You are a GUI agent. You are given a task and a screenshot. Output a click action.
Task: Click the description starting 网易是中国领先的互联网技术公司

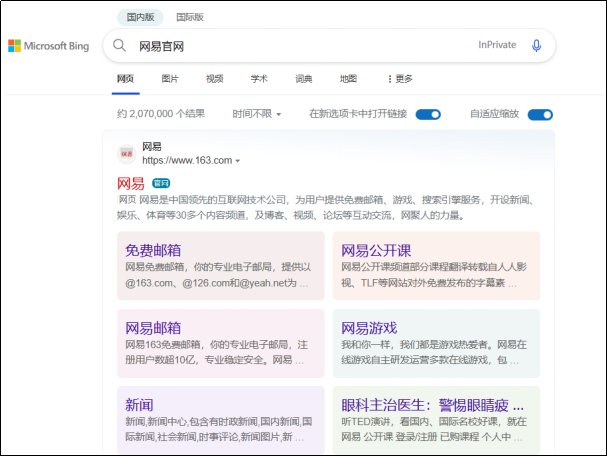click(326, 207)
